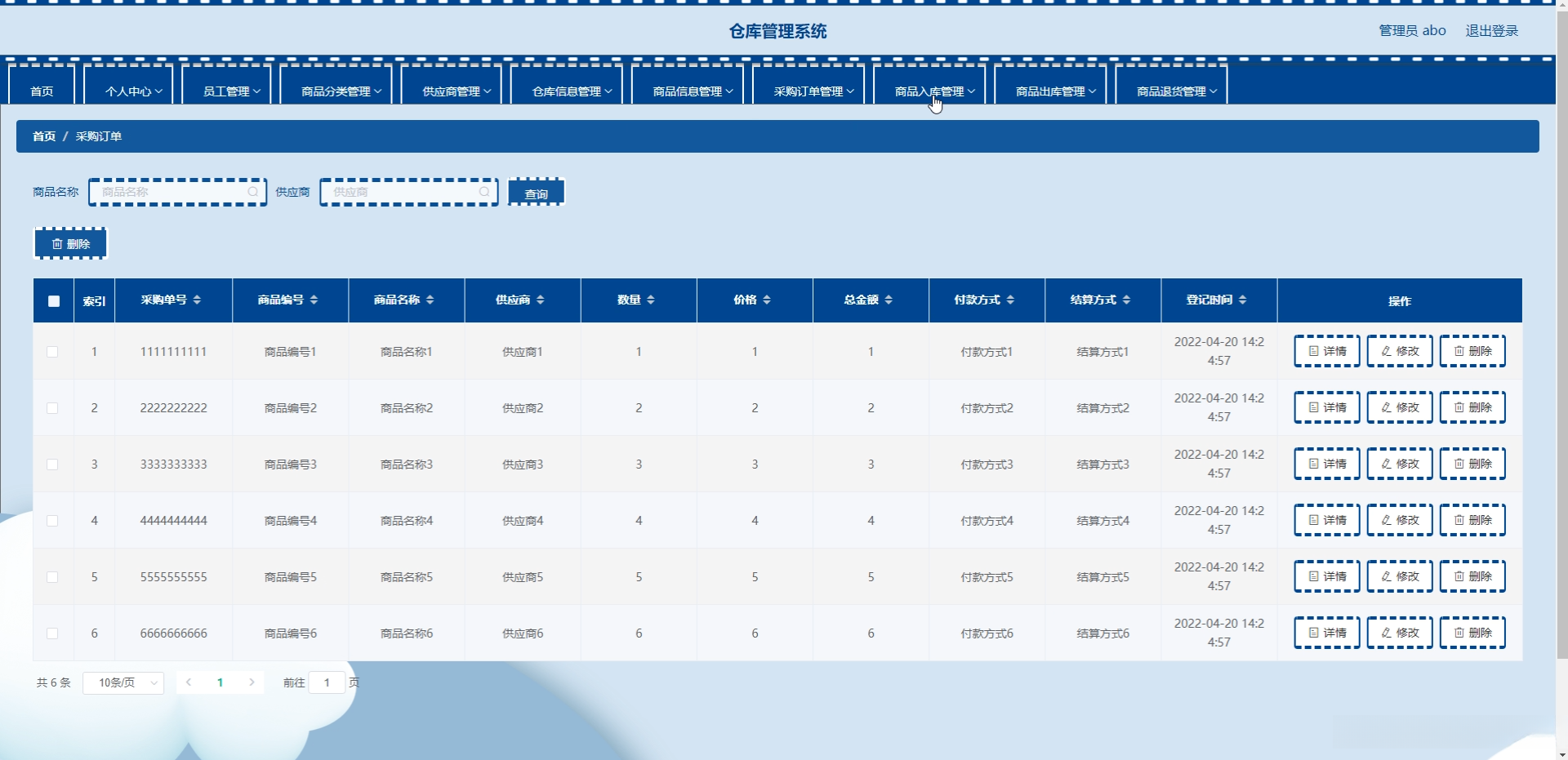1568x760 pixels.
Task: Toggle select-all checkbox in table header
Action: click(x=54, y=301)
